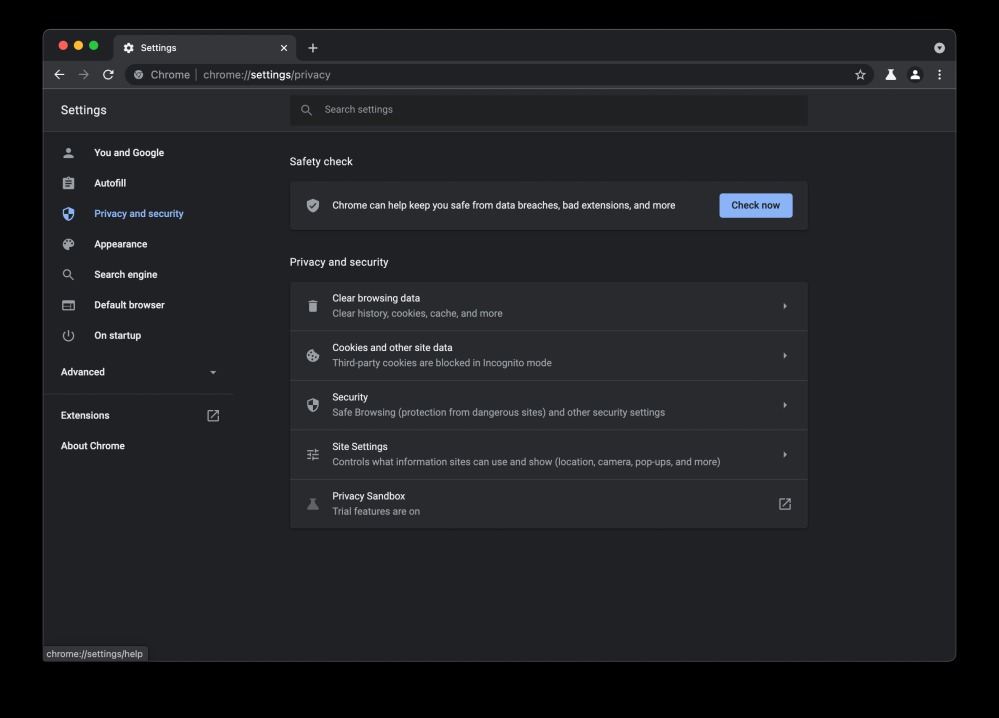Image resolution: width=999 pixels, height=718 pixels.
Task: Open the profile avatar icon
Action: point(914,75)
